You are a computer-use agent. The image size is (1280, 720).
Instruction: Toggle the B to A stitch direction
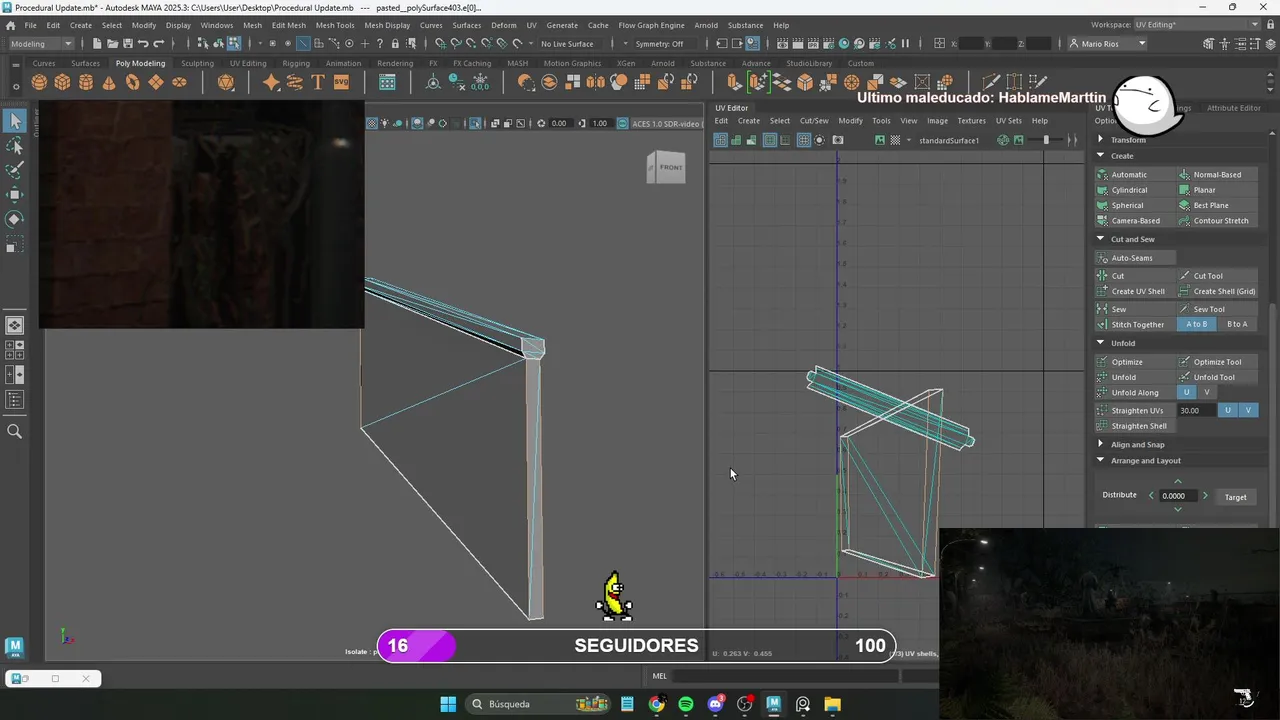point(1237,324)
